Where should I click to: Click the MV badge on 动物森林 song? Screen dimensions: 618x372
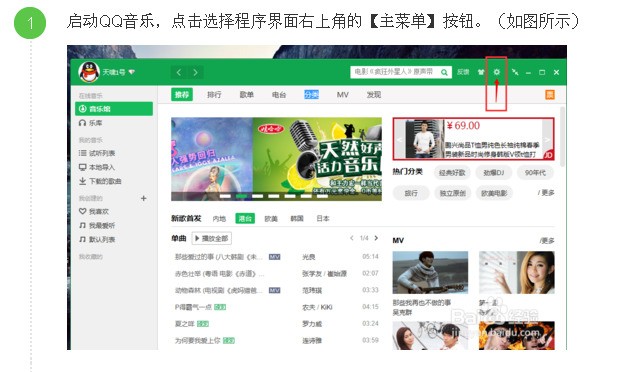click(274, 290)
